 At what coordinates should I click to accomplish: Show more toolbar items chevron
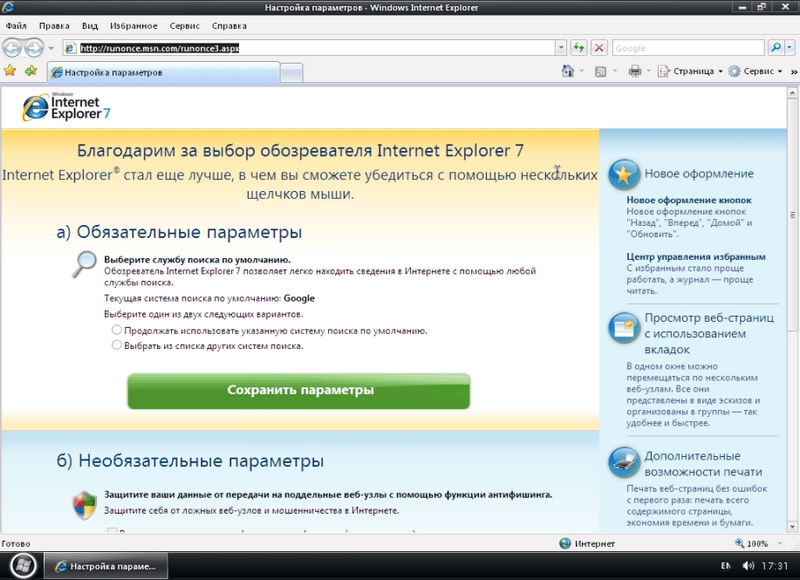[x=794, y=71]
